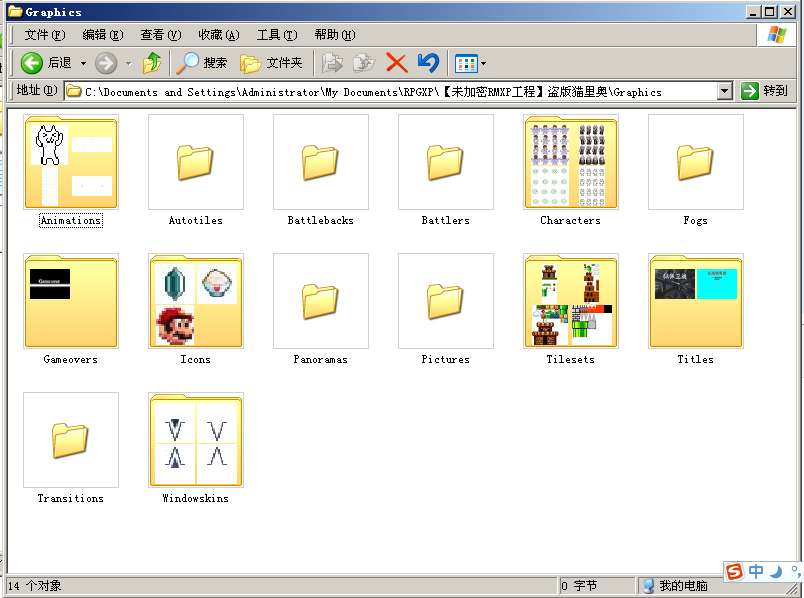The height and width of the screenshot is (598, 804).
Task: Select the Icons folder thumbnail
Action: point(195,301)
